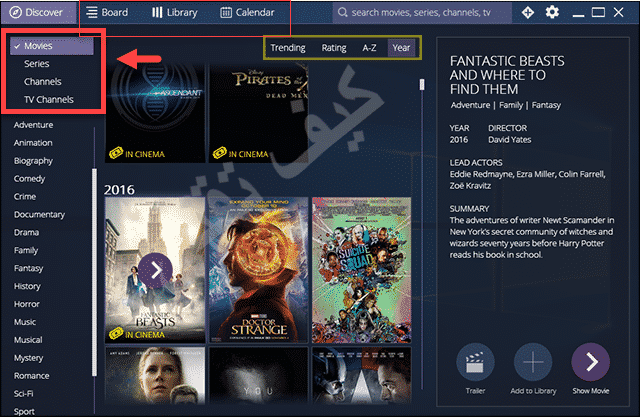Play the Trailer clapperboard icon
Screen dimensions: 640x417
click(x=475, y=362)
